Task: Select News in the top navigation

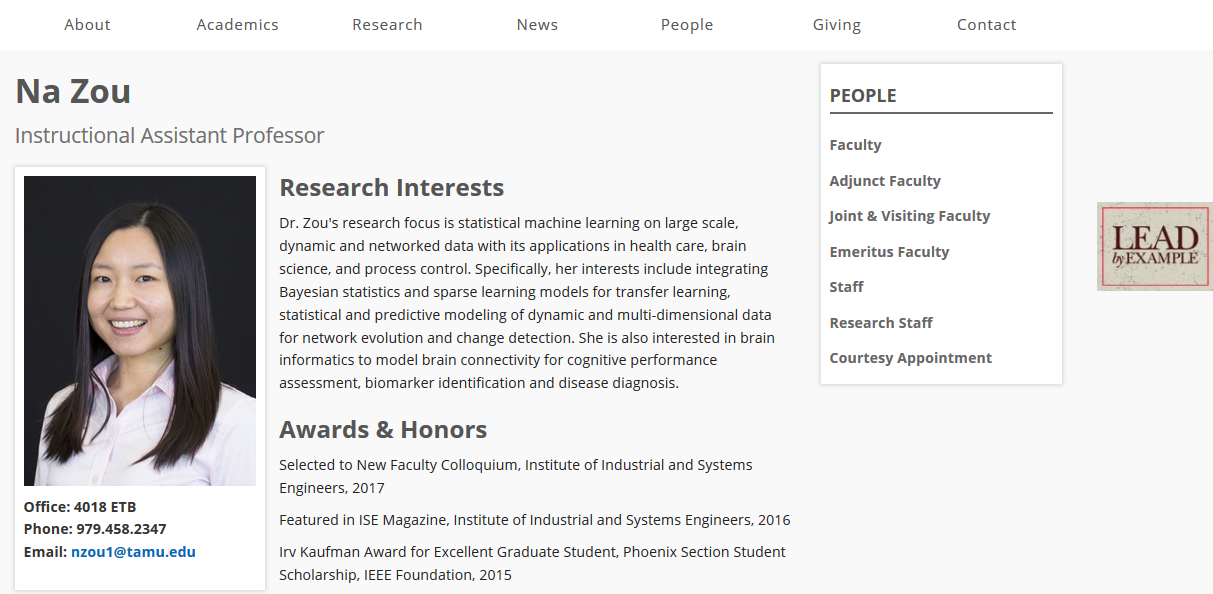Action: pos(537,25)
